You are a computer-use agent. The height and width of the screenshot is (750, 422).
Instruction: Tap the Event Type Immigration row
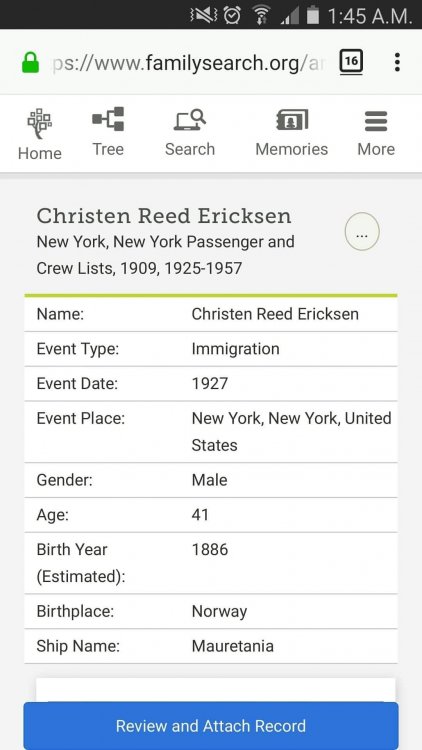click(211, 349)
